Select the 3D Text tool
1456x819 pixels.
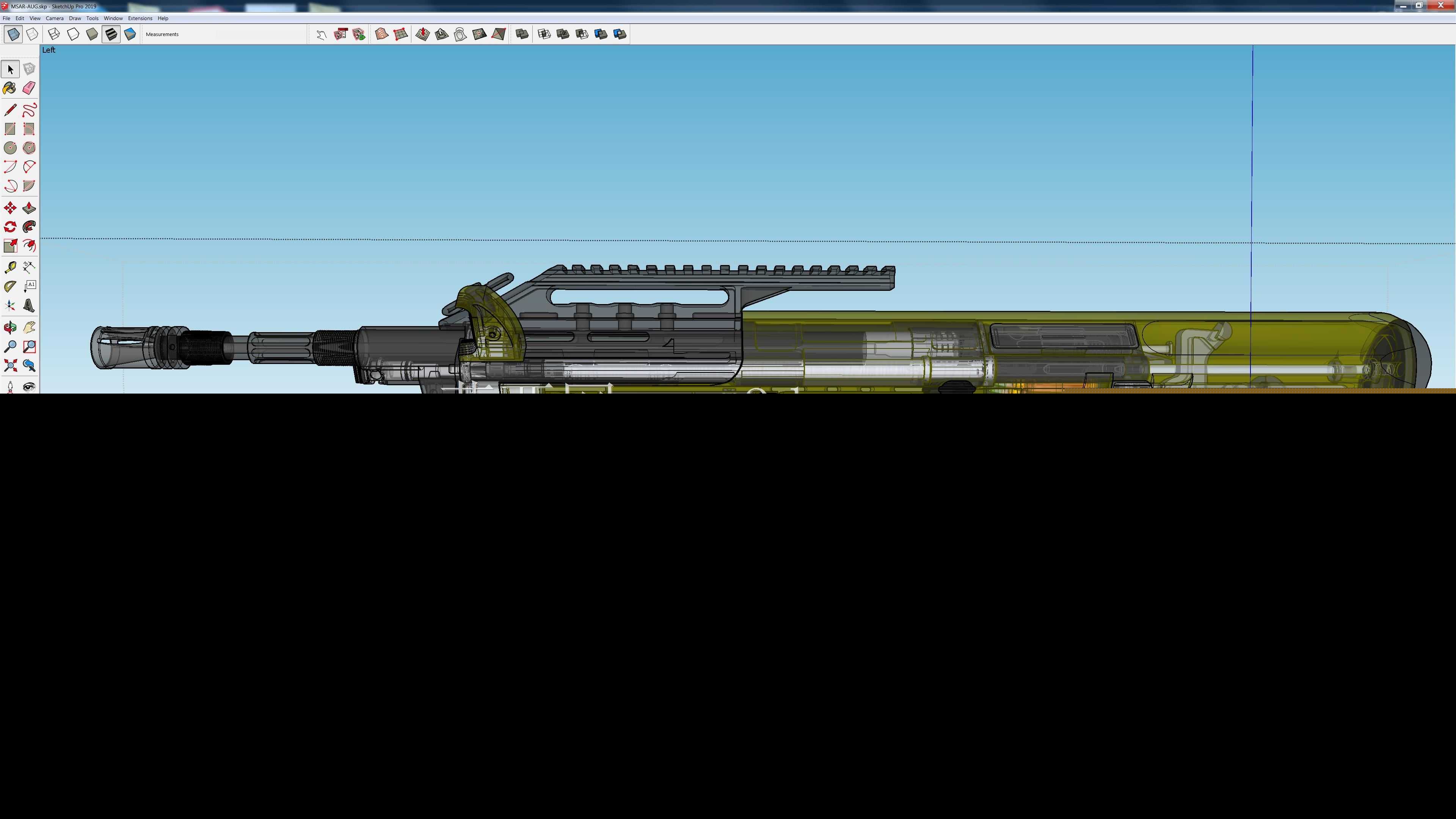coord(30,306)
